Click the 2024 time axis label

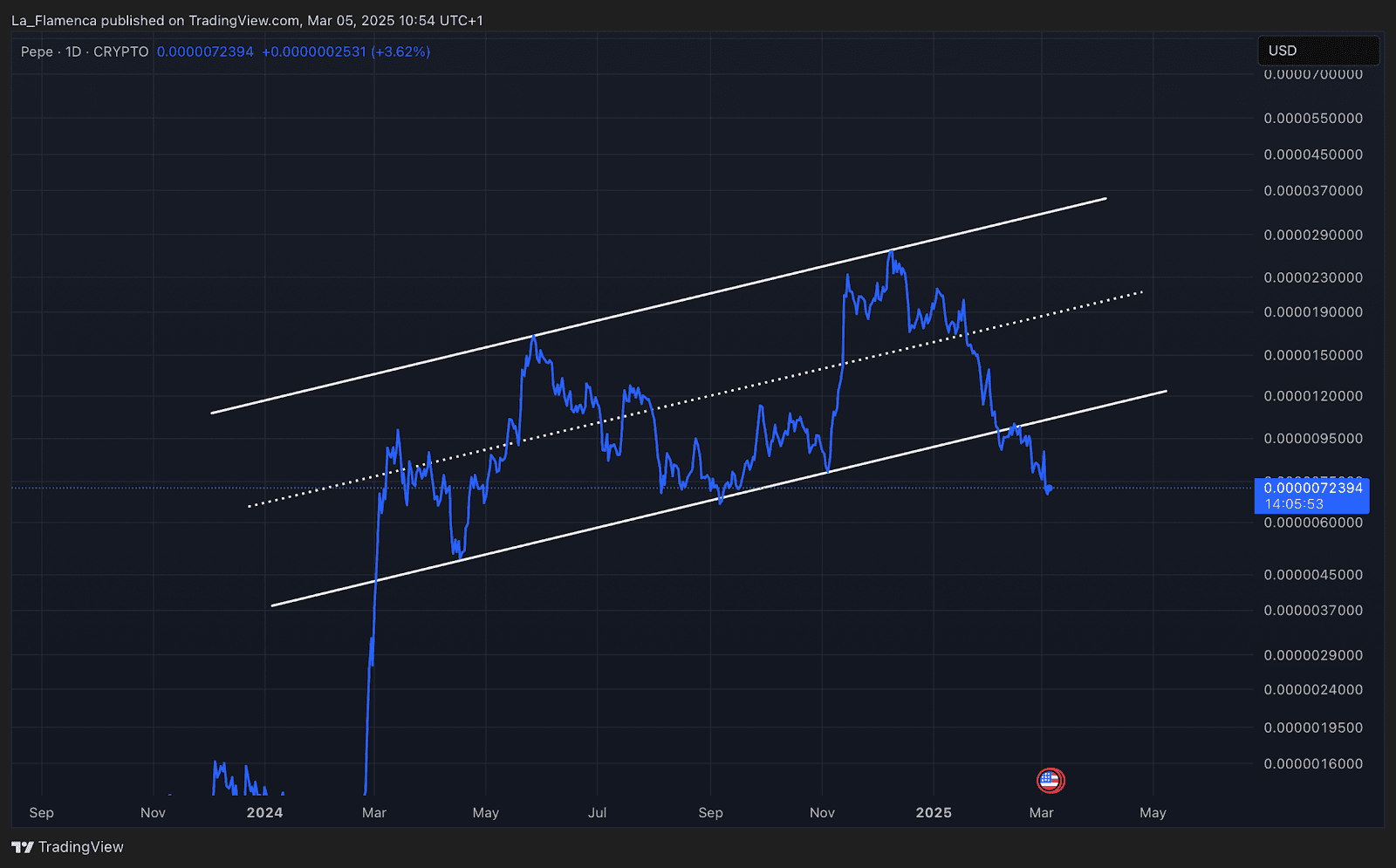(264, 813)
